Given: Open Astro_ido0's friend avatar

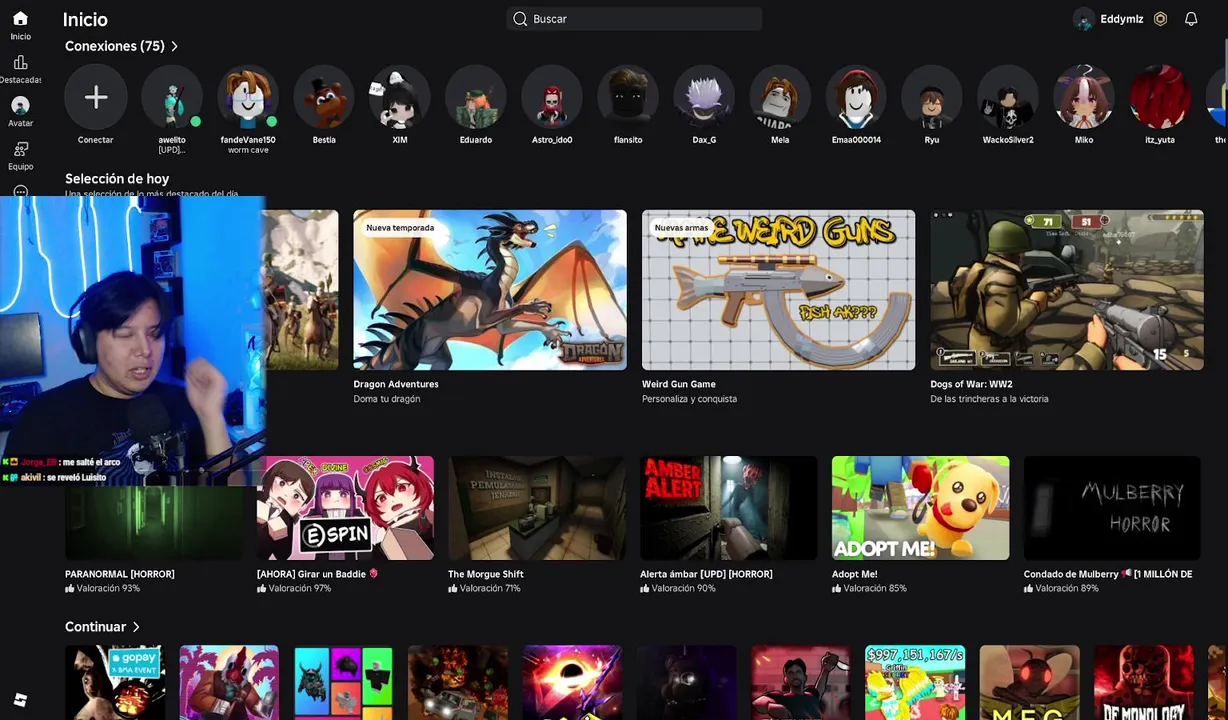Looking at the screenshot, I should (x=552, y=97).
